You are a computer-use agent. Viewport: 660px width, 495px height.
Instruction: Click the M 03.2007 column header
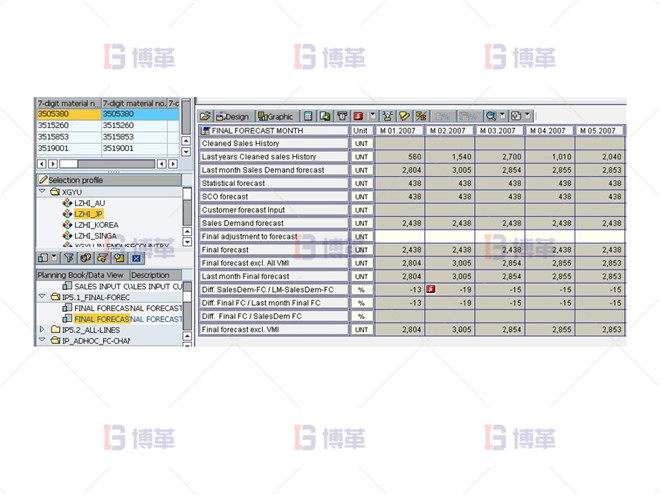pos(499,130)
